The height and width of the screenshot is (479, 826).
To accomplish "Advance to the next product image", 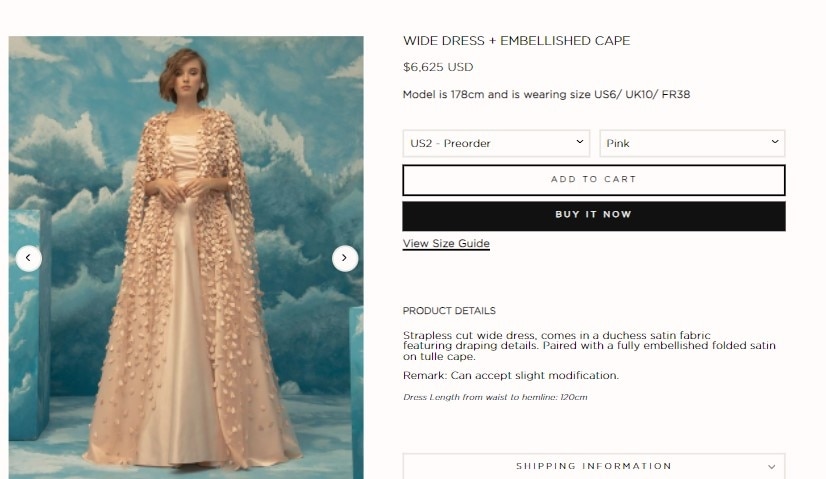I will [345, 258].
